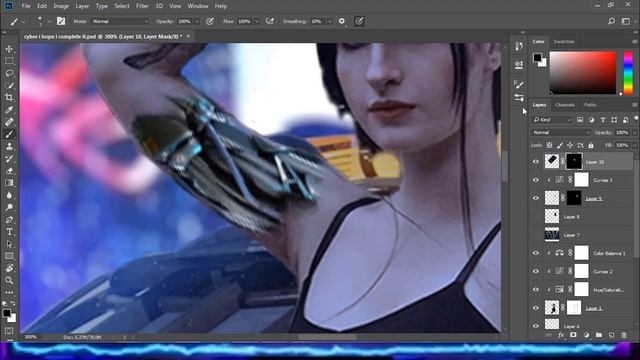Screen dimensions: 640x360
Task: Open the Flow dropdown arrow
Action: tap(257, 21)
